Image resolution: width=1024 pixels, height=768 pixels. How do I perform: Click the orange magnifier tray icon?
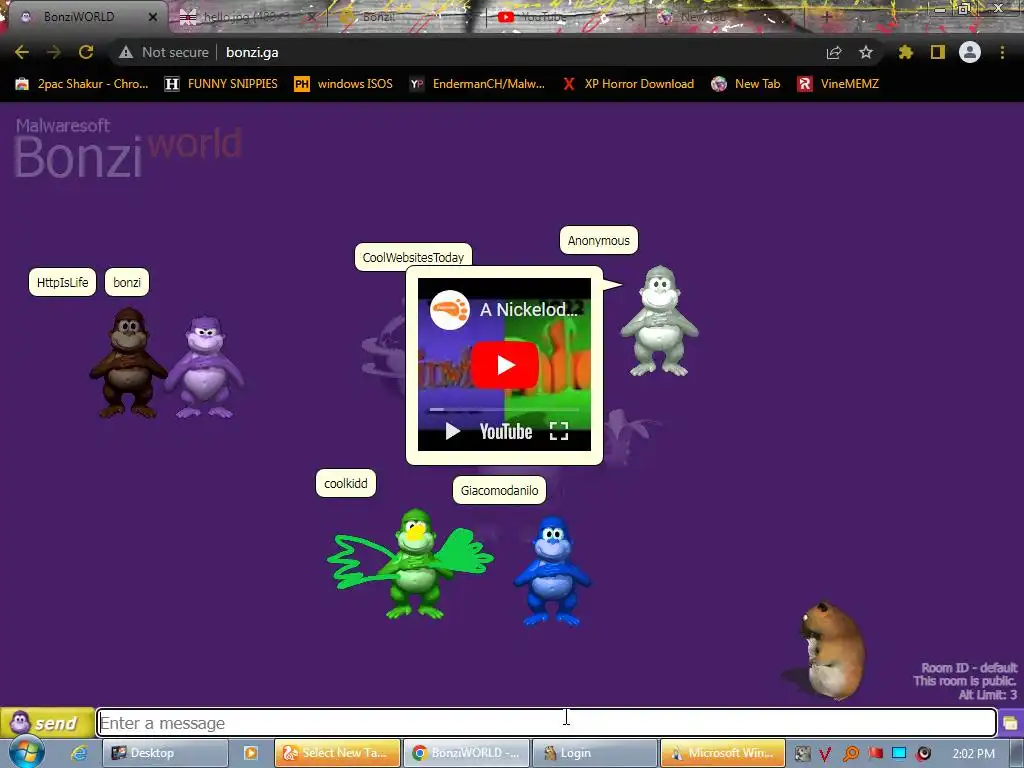(850, 754)
